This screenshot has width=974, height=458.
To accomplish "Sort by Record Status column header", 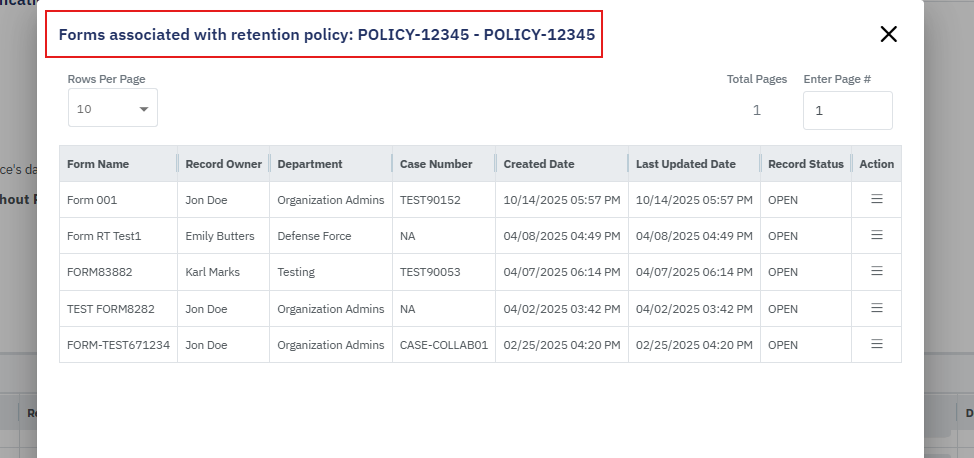I will click(x=805, y=164).
